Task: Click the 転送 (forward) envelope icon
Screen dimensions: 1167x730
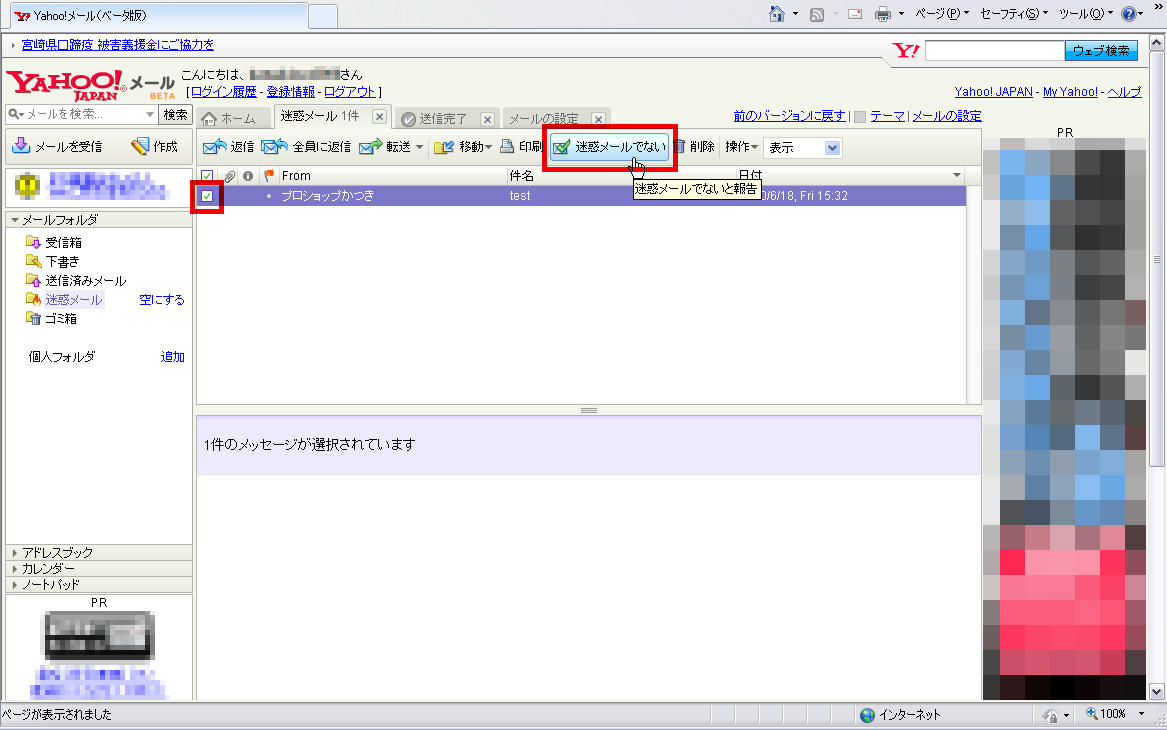Action: [x=370, y=147]
